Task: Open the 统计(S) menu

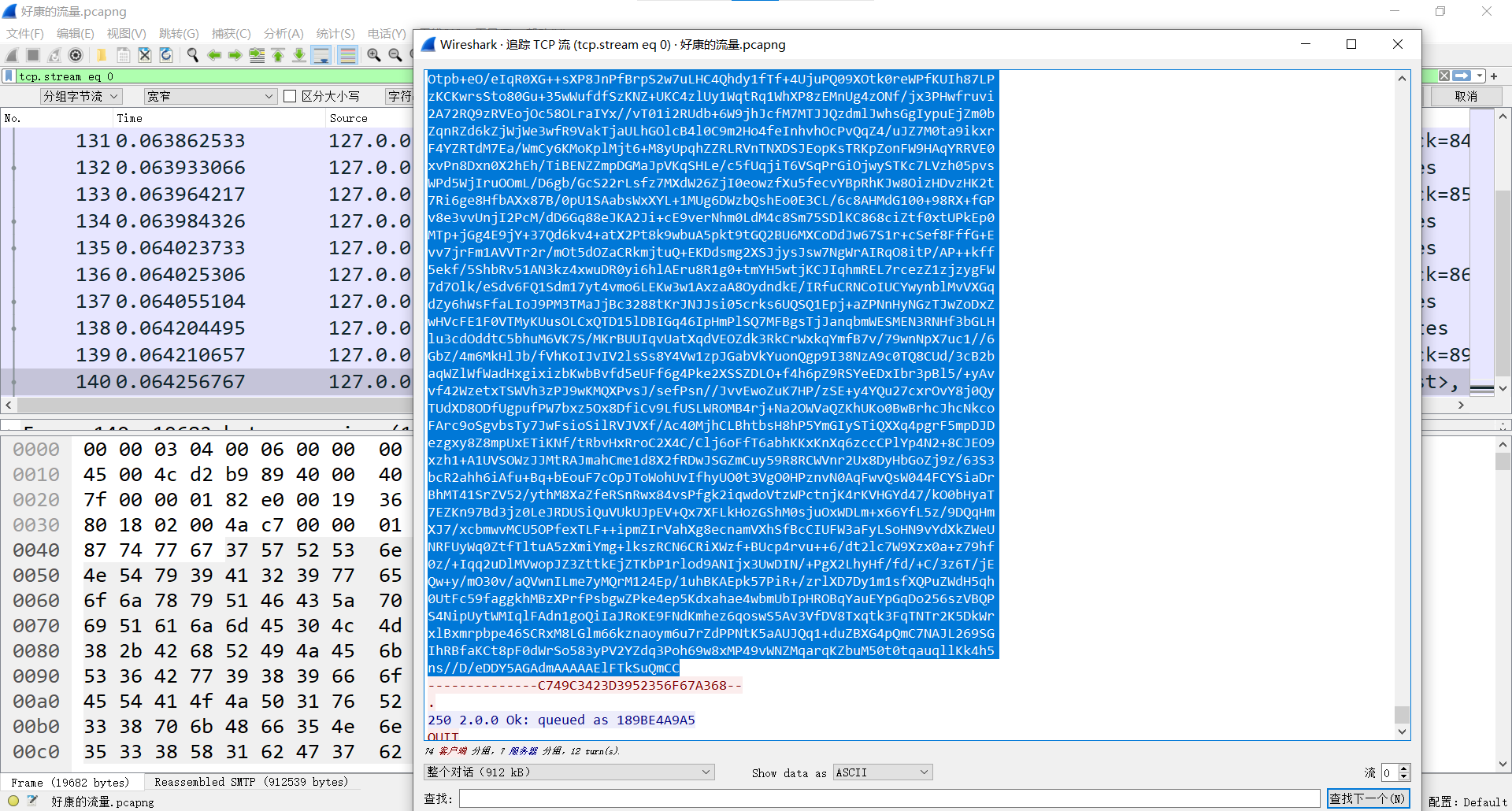Action: coord(335,33)
